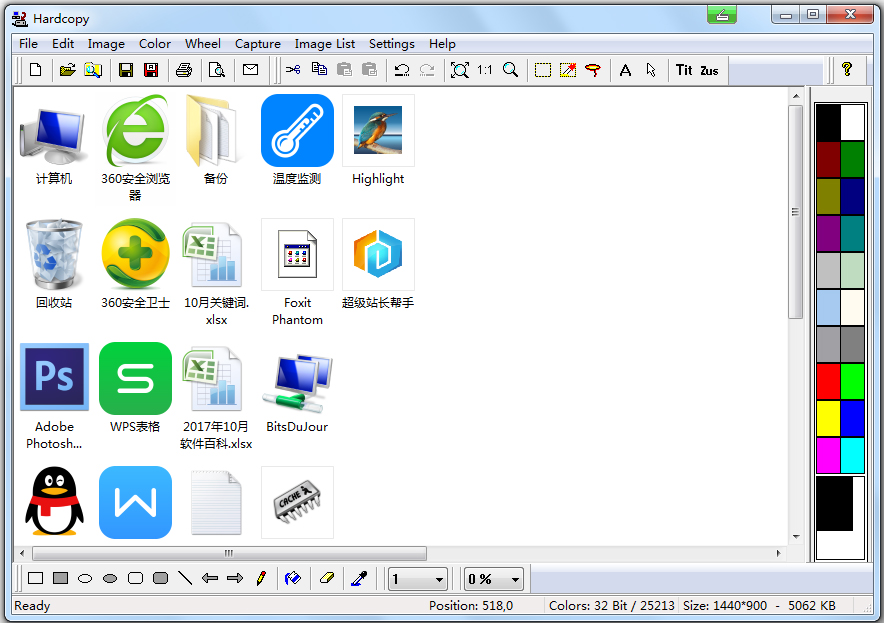Toggle the 1:1 actual size view
Screen dimensions: 884x623
click(484, 70)
